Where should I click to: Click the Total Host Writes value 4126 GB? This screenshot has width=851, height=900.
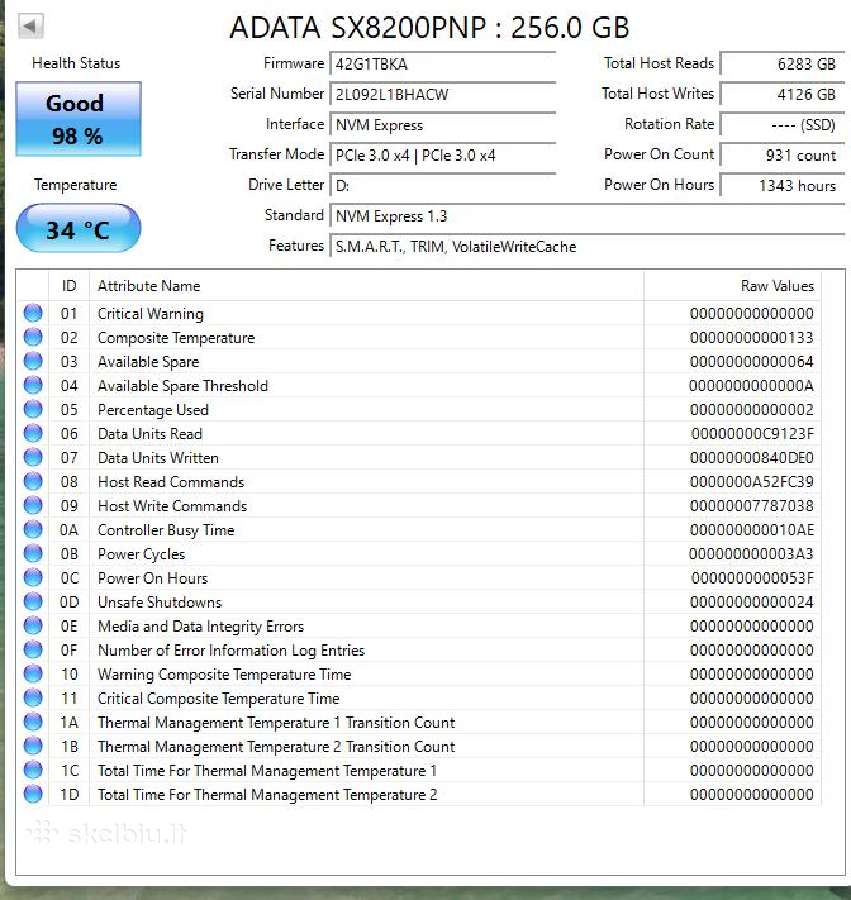click(782, 94)
